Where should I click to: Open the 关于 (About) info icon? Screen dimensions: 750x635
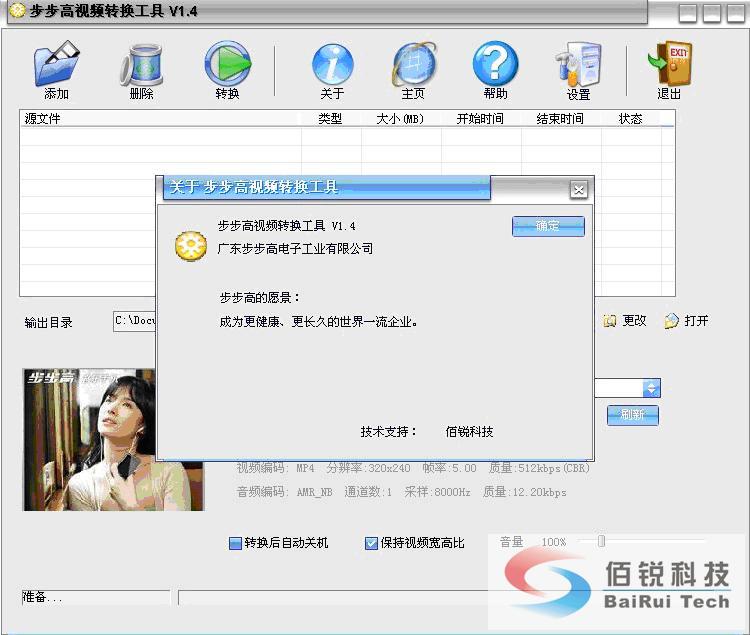pyautogui.click(x=332, y=64)
